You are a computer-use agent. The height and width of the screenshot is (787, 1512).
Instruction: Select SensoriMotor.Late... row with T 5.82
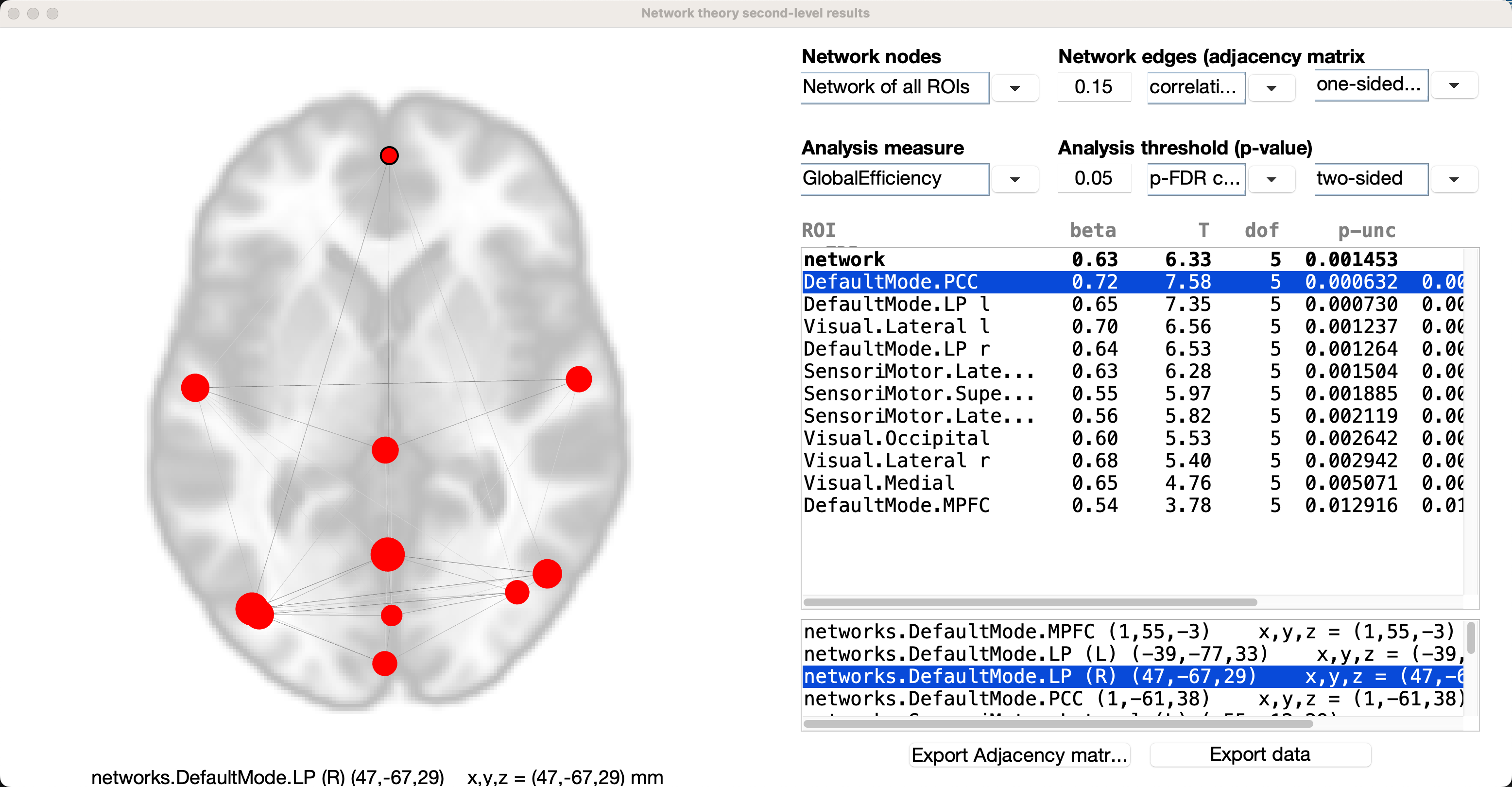pos(1133,415)
